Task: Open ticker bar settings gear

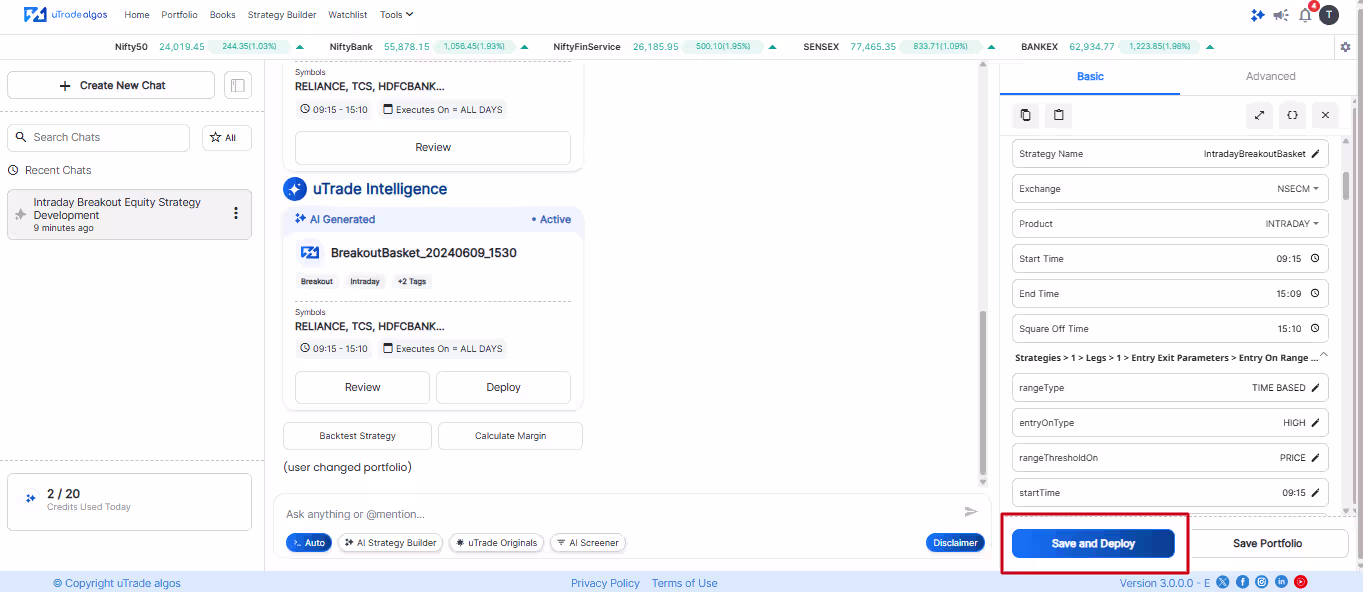Action: coord(1345,47)
